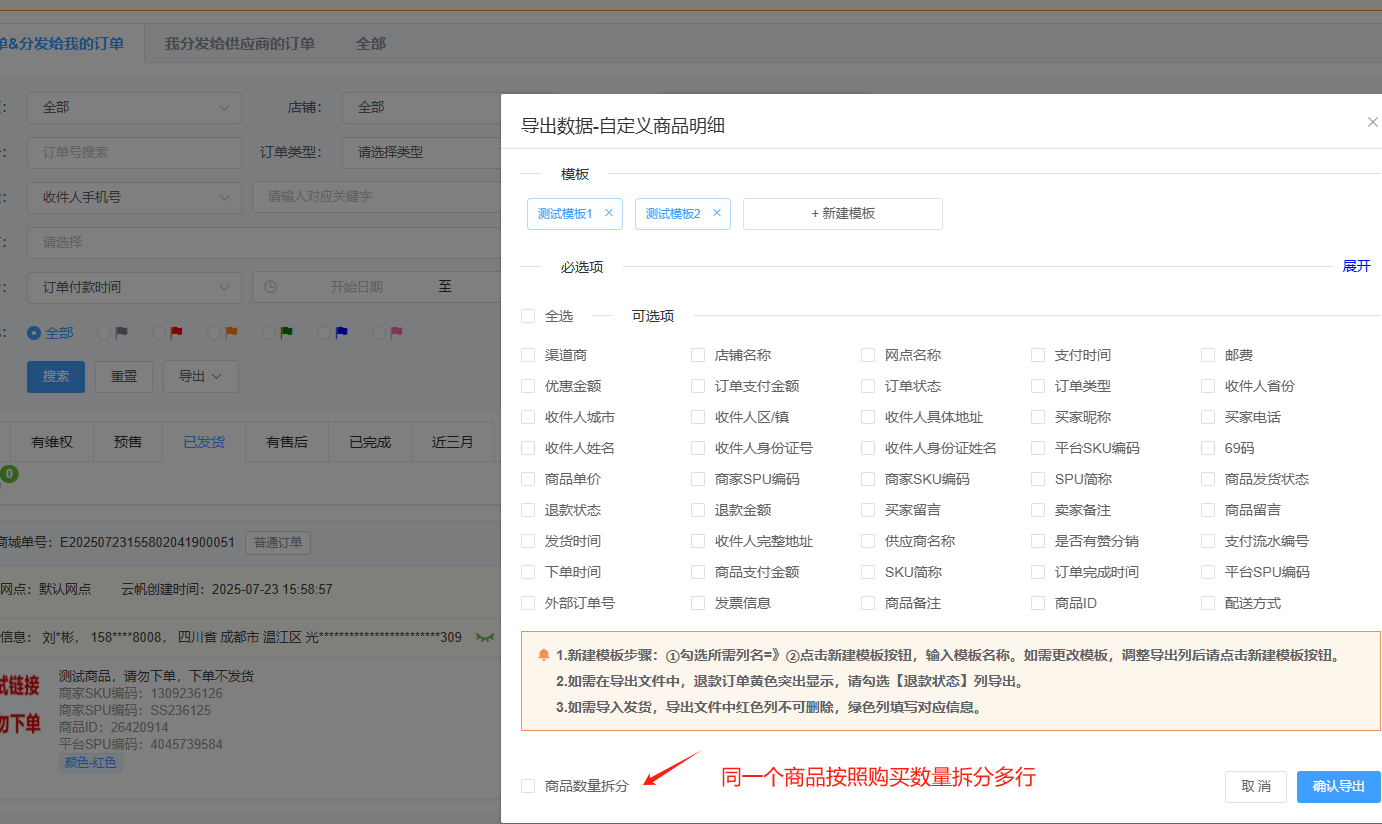Filter orders by the blue flag
Viewport: 1382px width, 824px height.
pos(342,333)
